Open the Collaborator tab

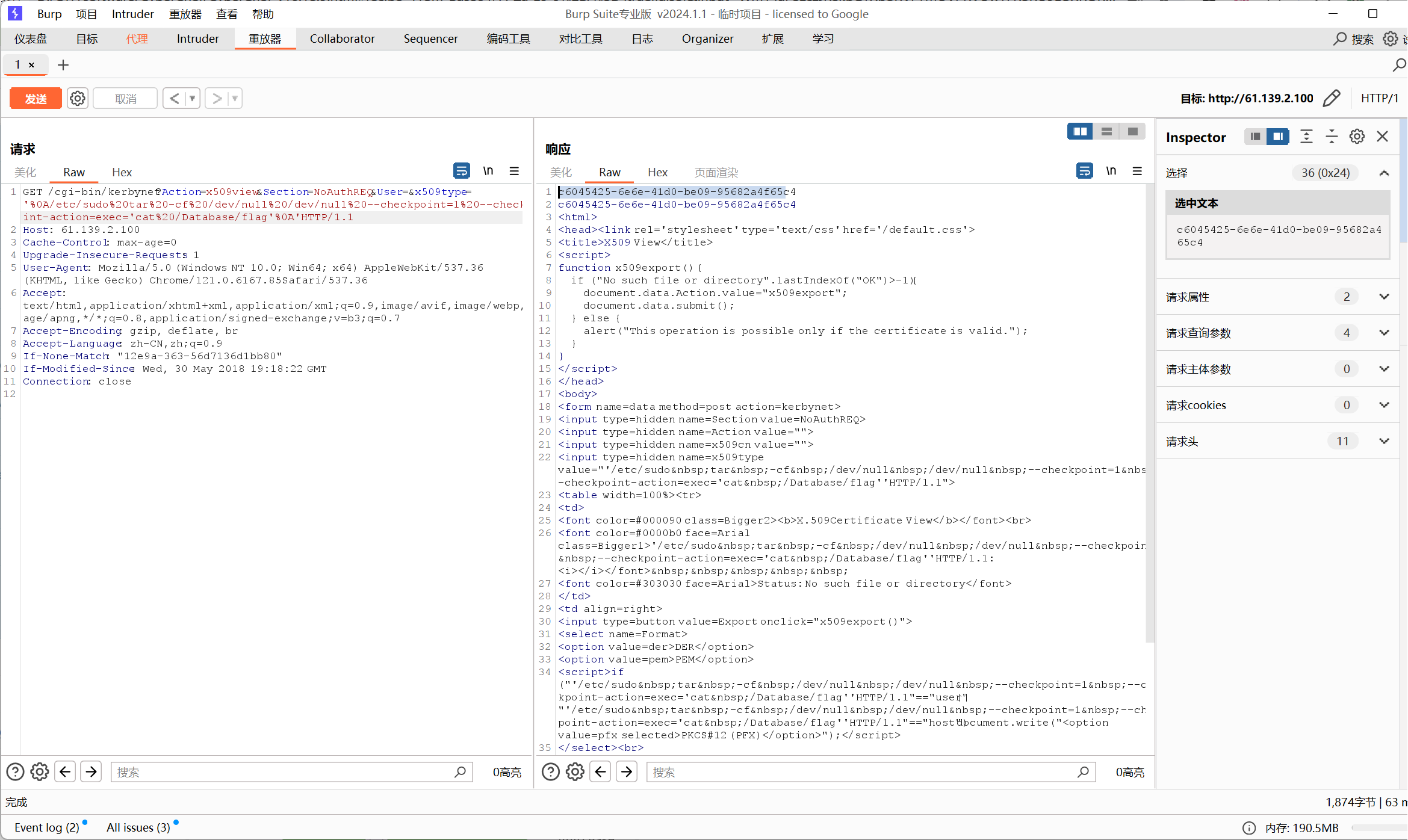point(342,39)
